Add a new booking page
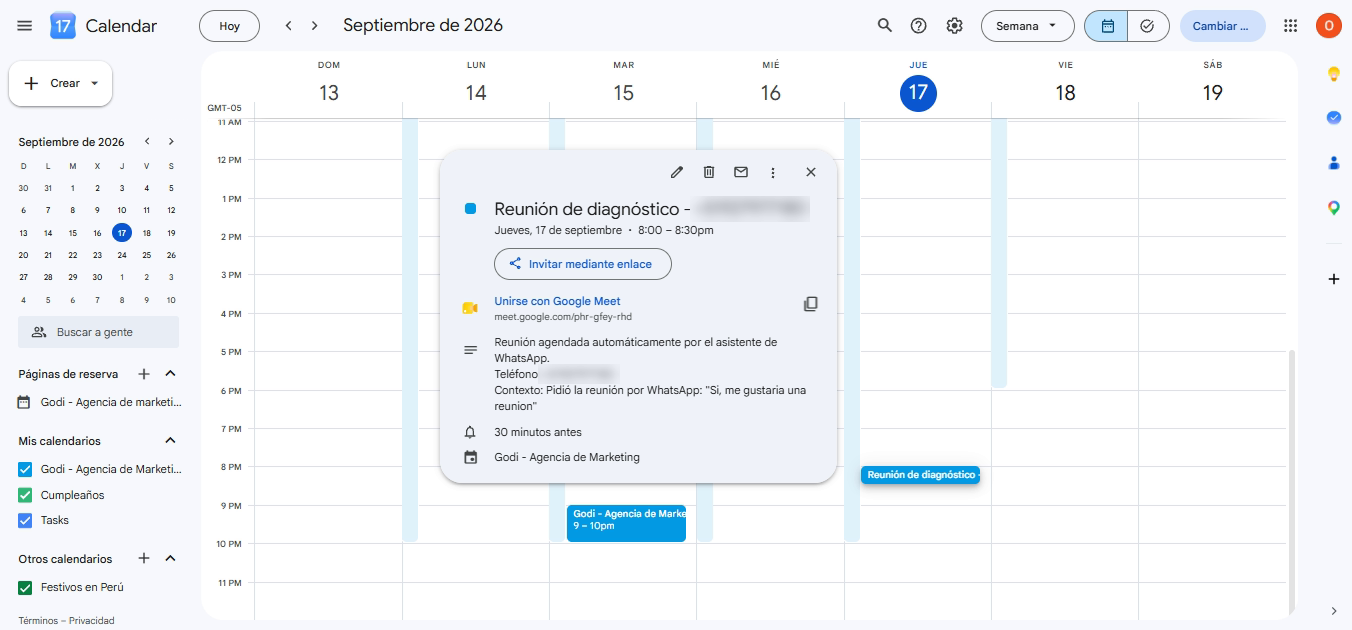 pos(144,374)
